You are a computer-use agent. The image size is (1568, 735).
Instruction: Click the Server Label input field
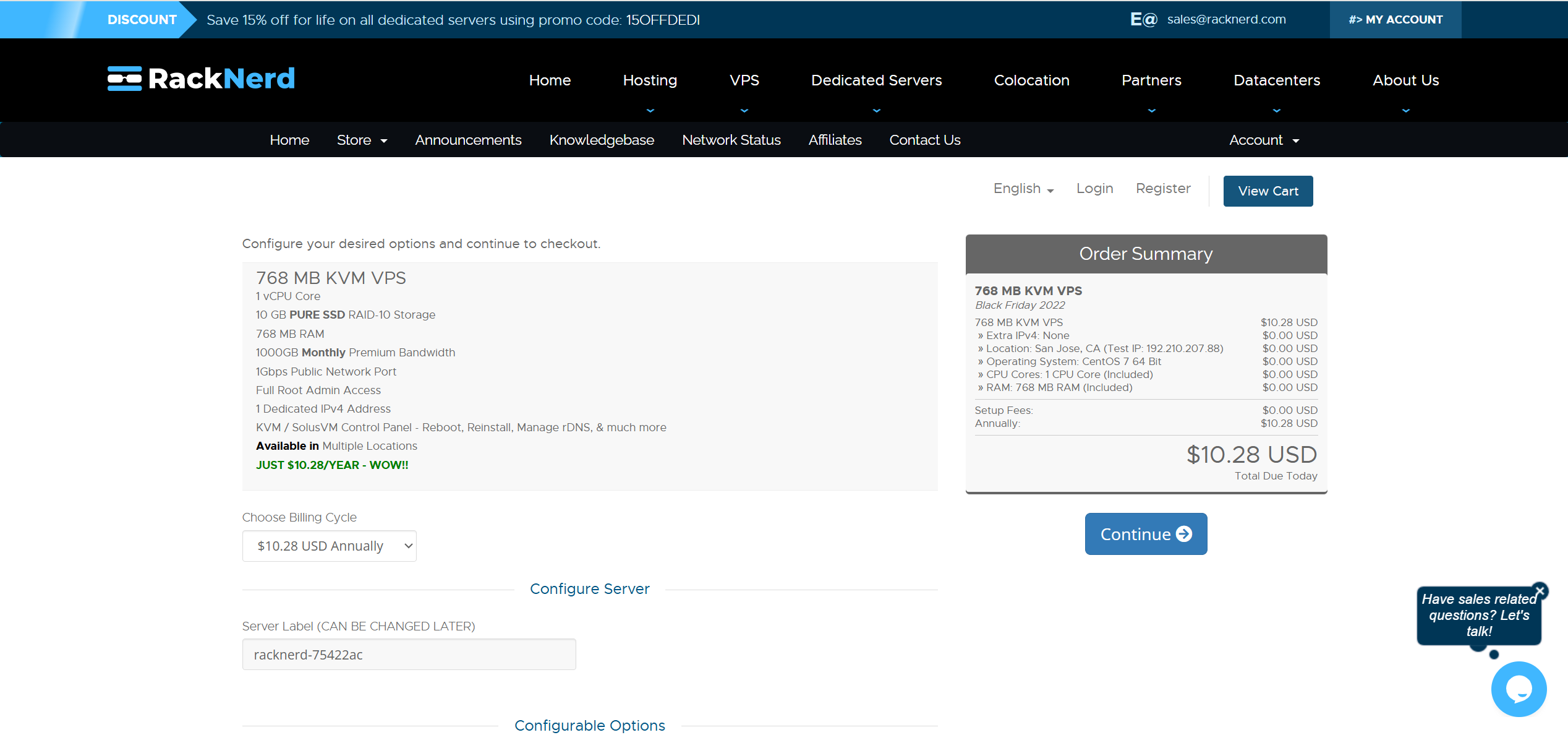[x=409, y=655]
